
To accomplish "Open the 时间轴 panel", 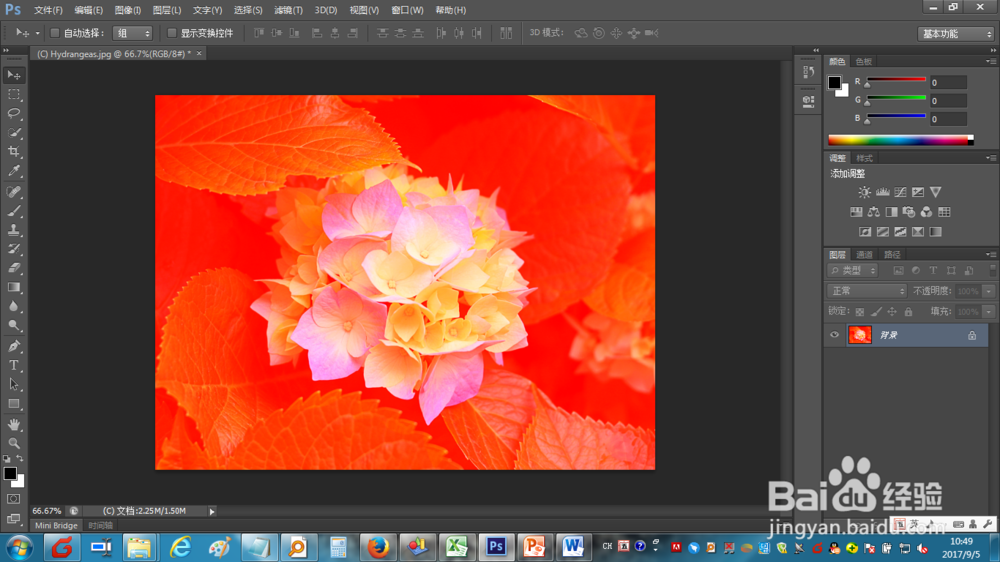I will (x=101, y=526).
